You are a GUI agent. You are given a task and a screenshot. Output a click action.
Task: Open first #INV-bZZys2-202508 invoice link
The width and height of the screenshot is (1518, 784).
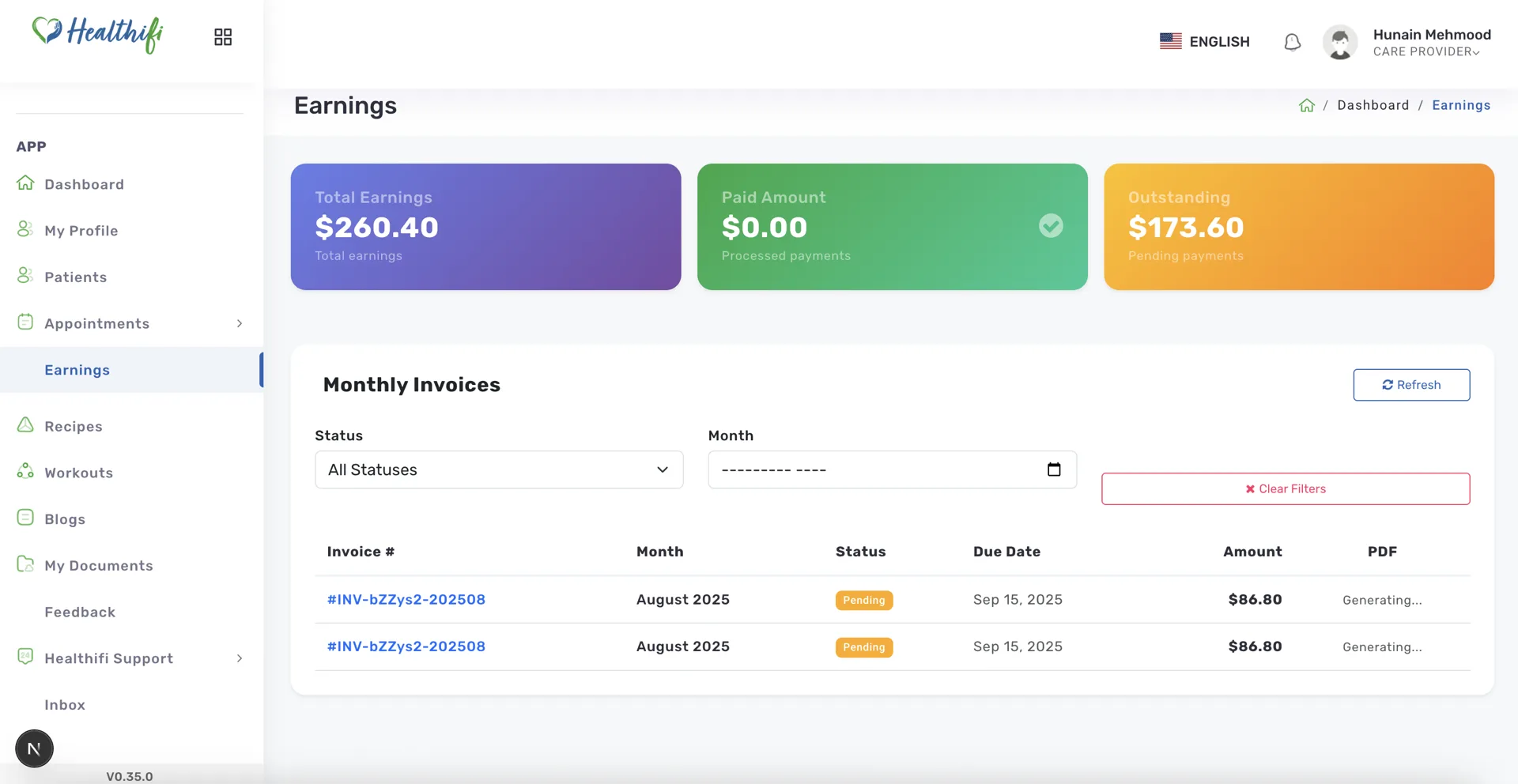coord(406,599)
